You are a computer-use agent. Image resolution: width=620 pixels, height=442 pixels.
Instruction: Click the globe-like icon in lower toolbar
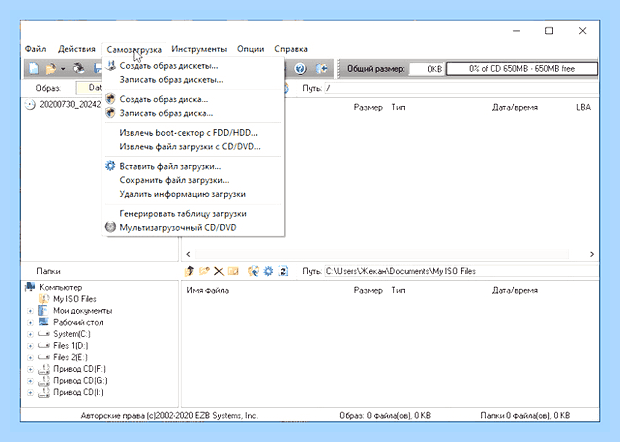click(x=253, y=271)
